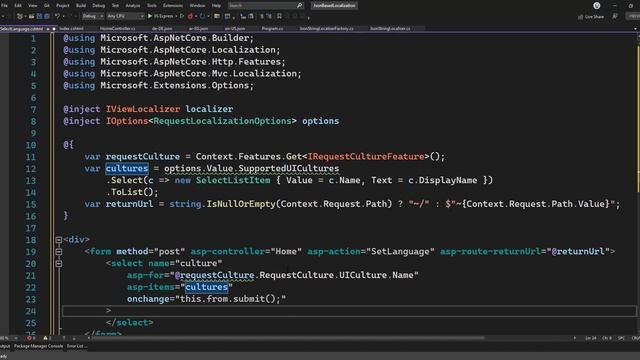The image size is (640, 360).
Task: Click the Open File folder icon
Action: (x=31, y=16)
